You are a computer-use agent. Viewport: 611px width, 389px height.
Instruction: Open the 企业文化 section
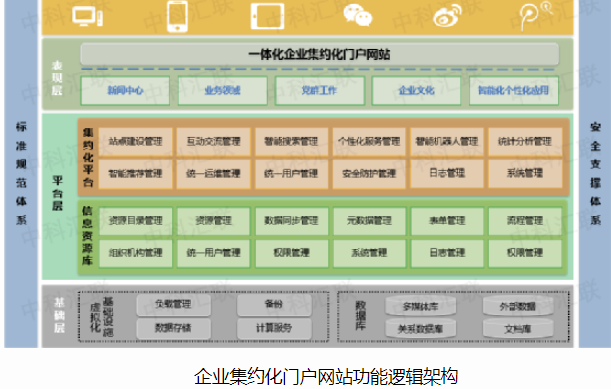pos(416,90)
